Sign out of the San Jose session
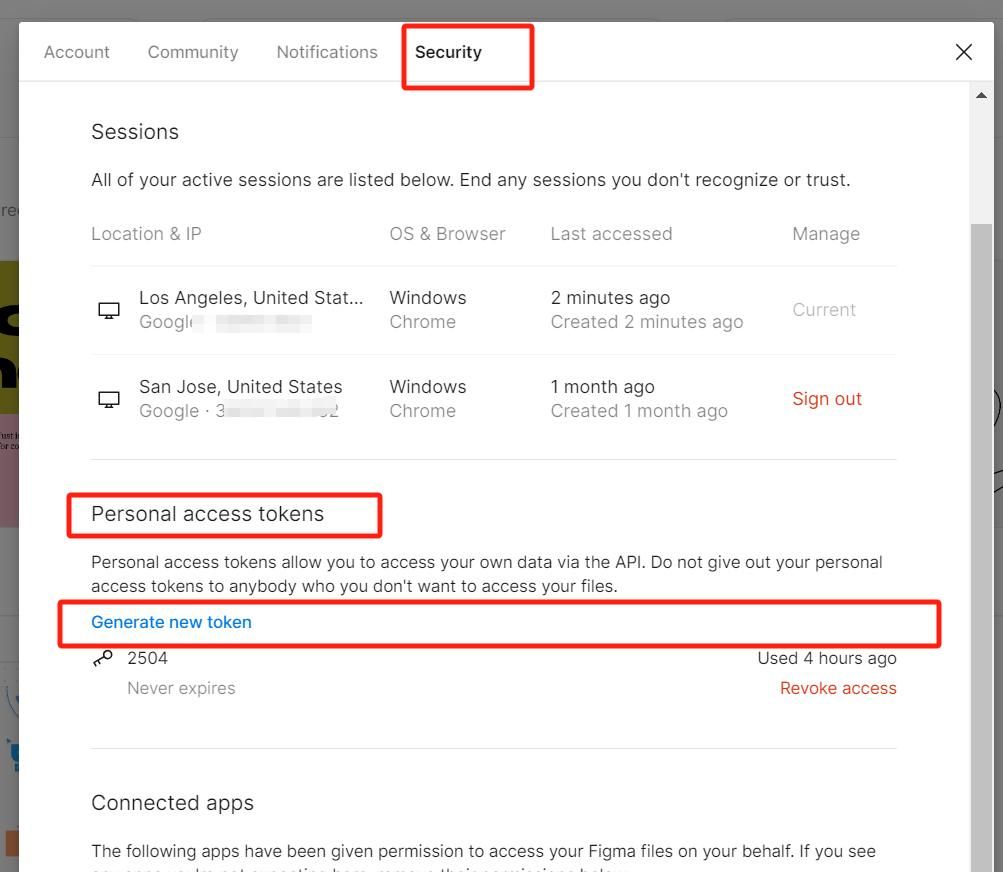The image size is (1003, 872). pyautogui.click(x=826, y=399)
